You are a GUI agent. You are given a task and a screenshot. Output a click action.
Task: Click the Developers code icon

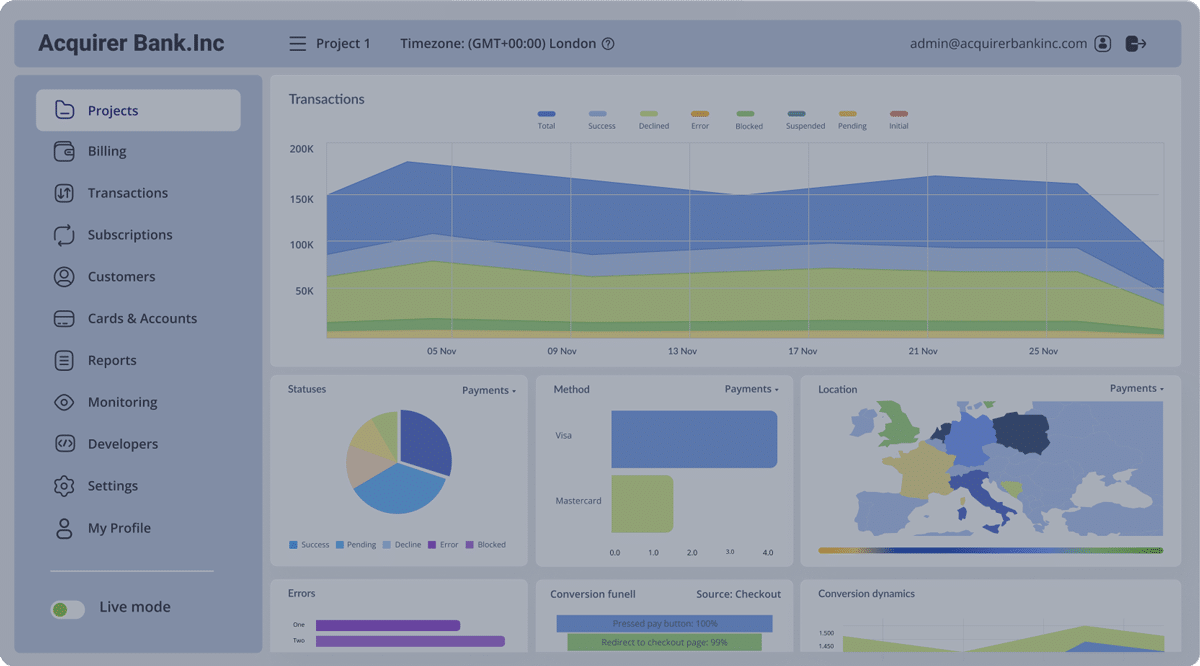click(x=64, y=444)
